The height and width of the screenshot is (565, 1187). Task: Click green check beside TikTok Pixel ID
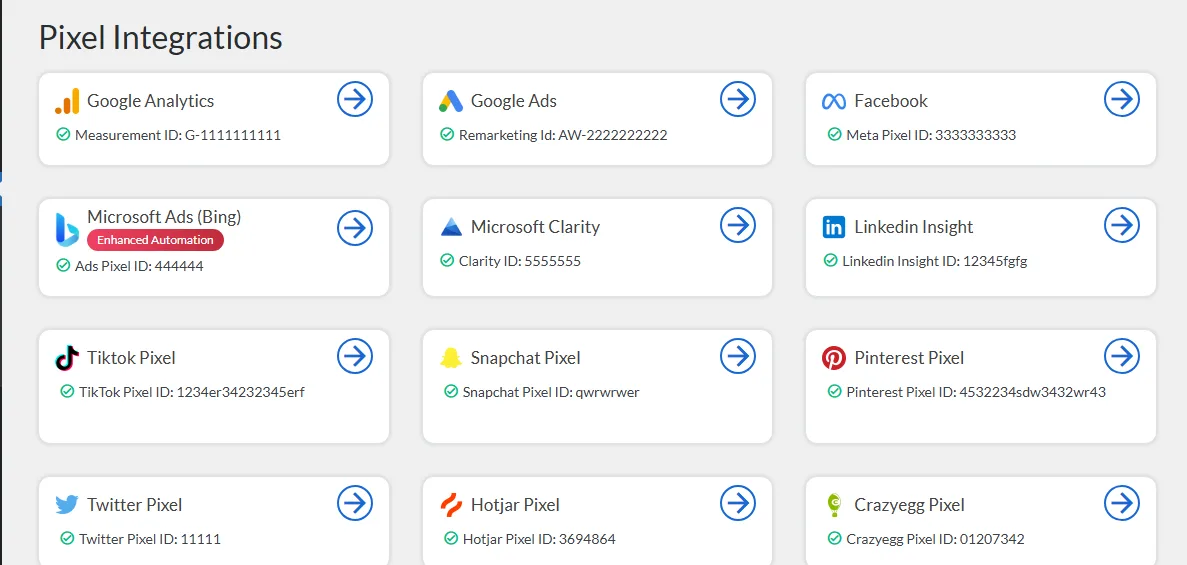[67, 392]
